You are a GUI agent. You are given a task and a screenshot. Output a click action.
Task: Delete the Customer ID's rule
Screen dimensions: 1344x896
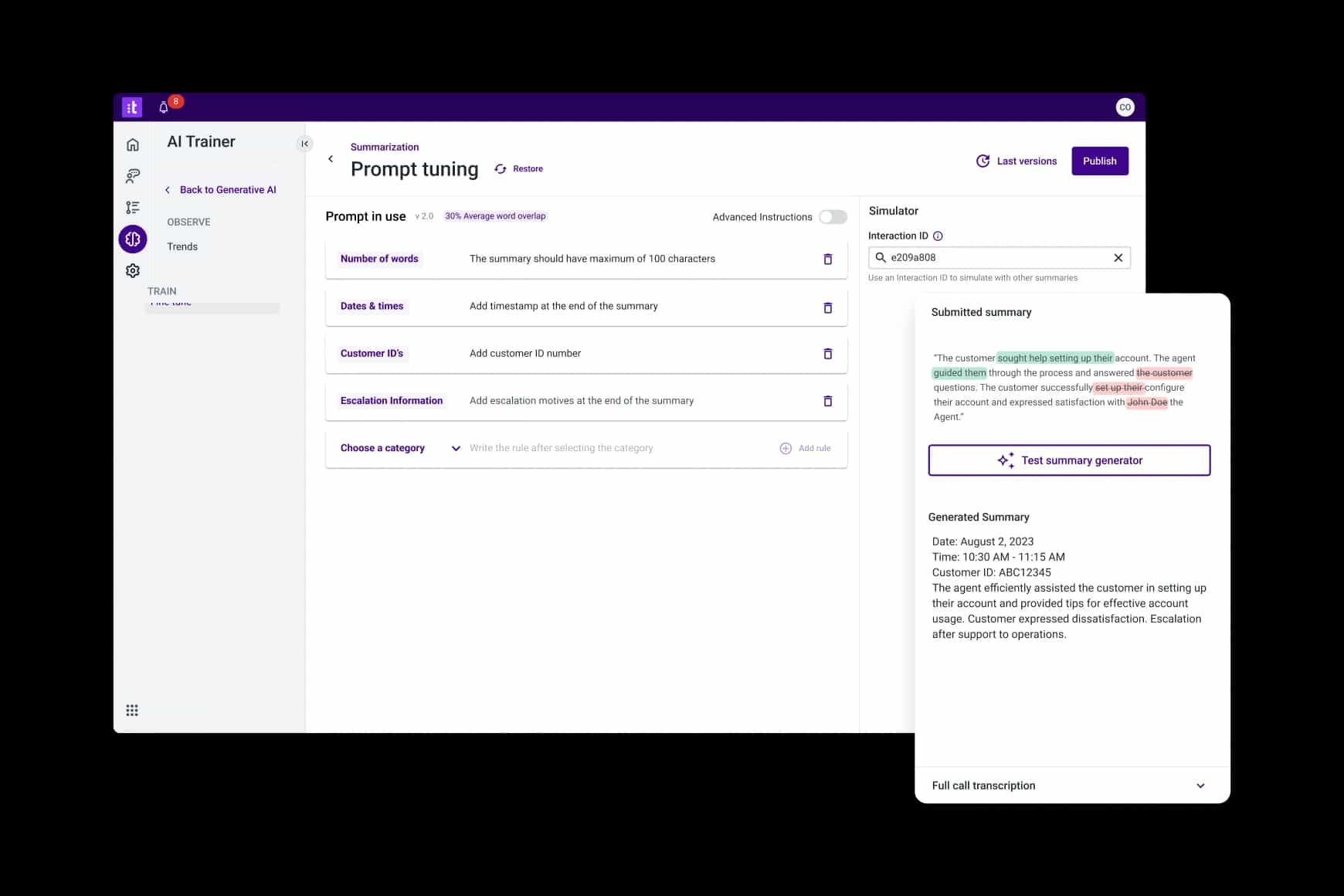pos(827,354)
